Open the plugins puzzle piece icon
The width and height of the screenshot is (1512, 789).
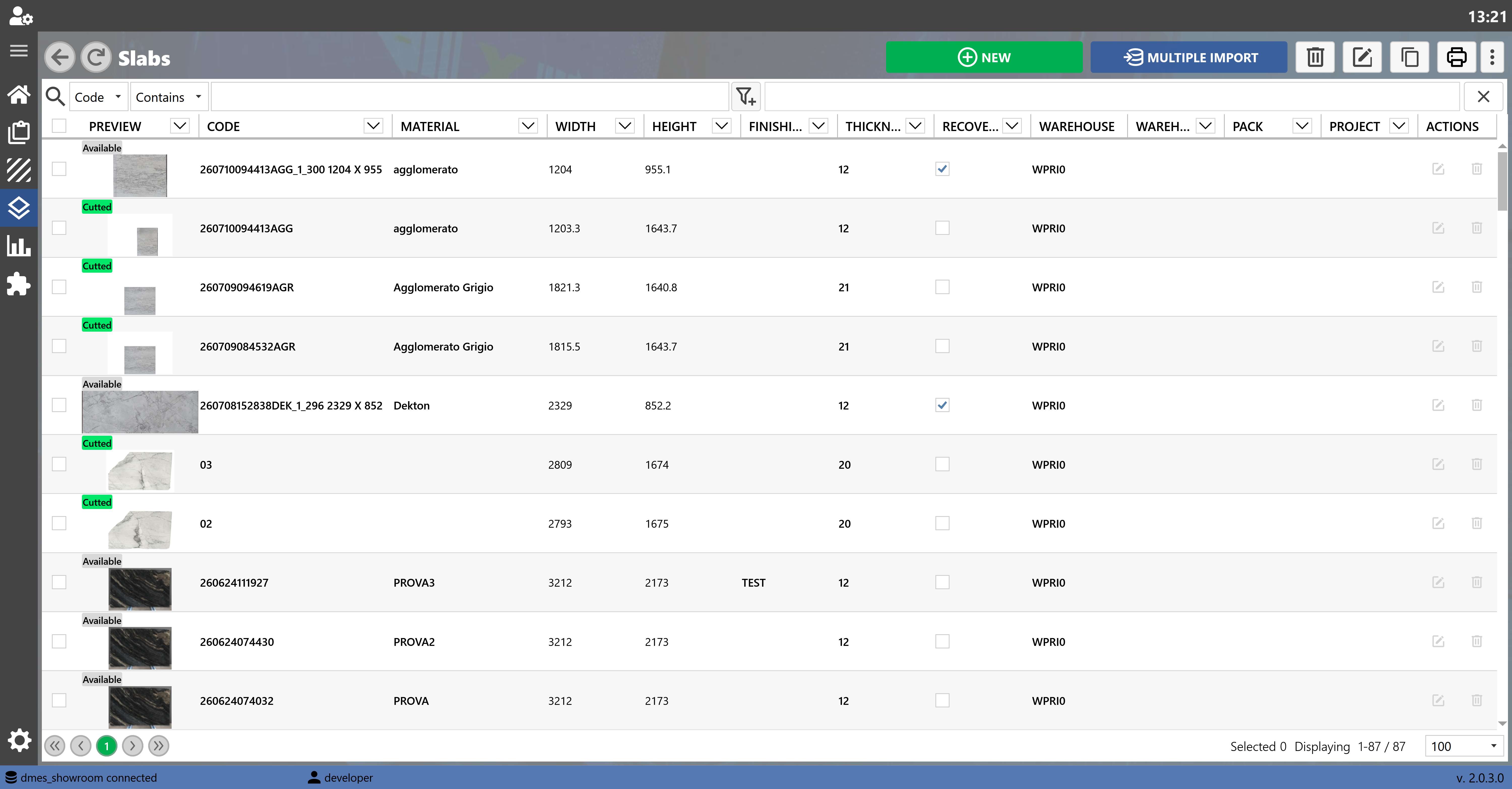[19, 284]
